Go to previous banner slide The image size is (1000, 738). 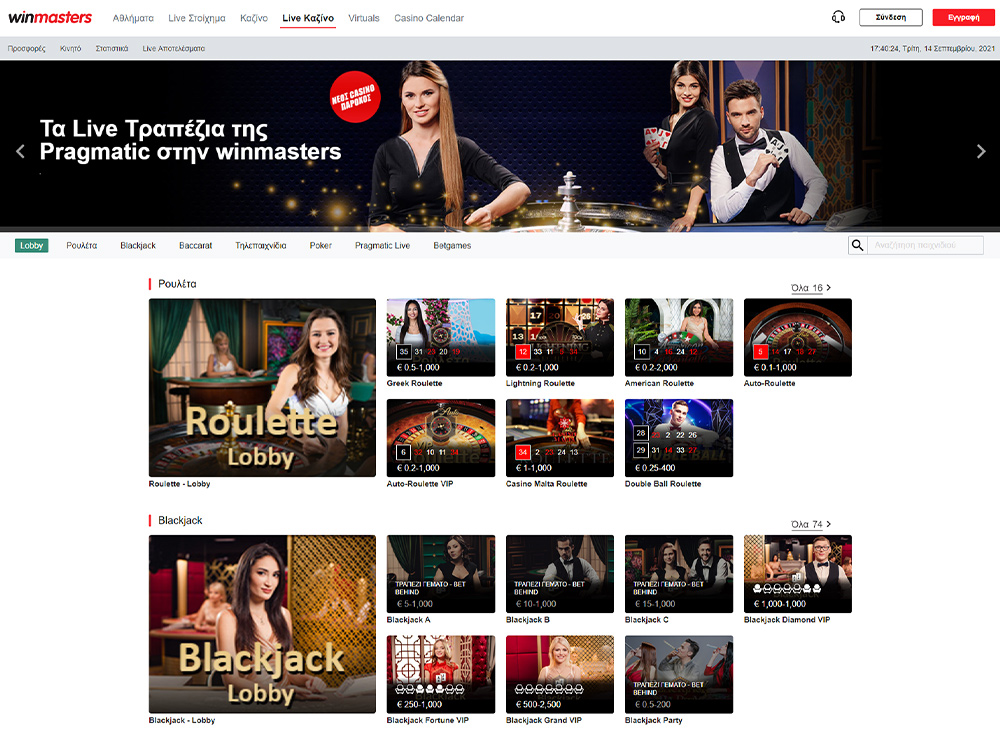(x=20, y=151)
